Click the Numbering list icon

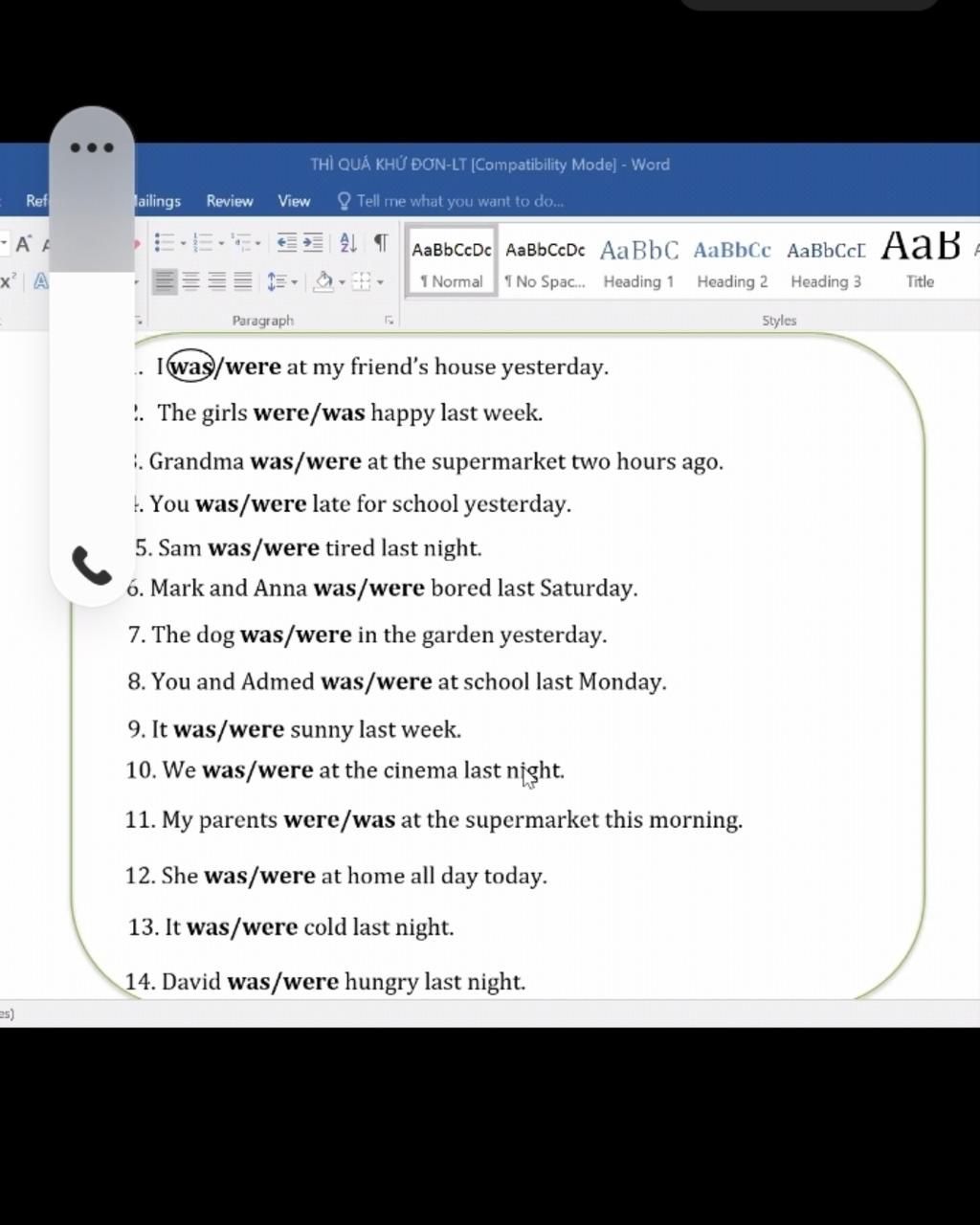pos(202,242)
